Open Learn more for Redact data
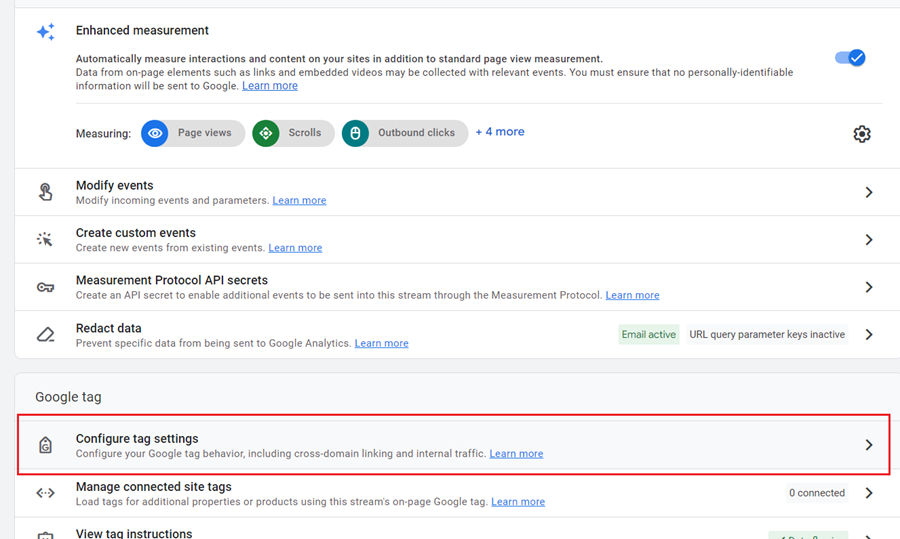The image size is (900, 539). tap(381, 343)
